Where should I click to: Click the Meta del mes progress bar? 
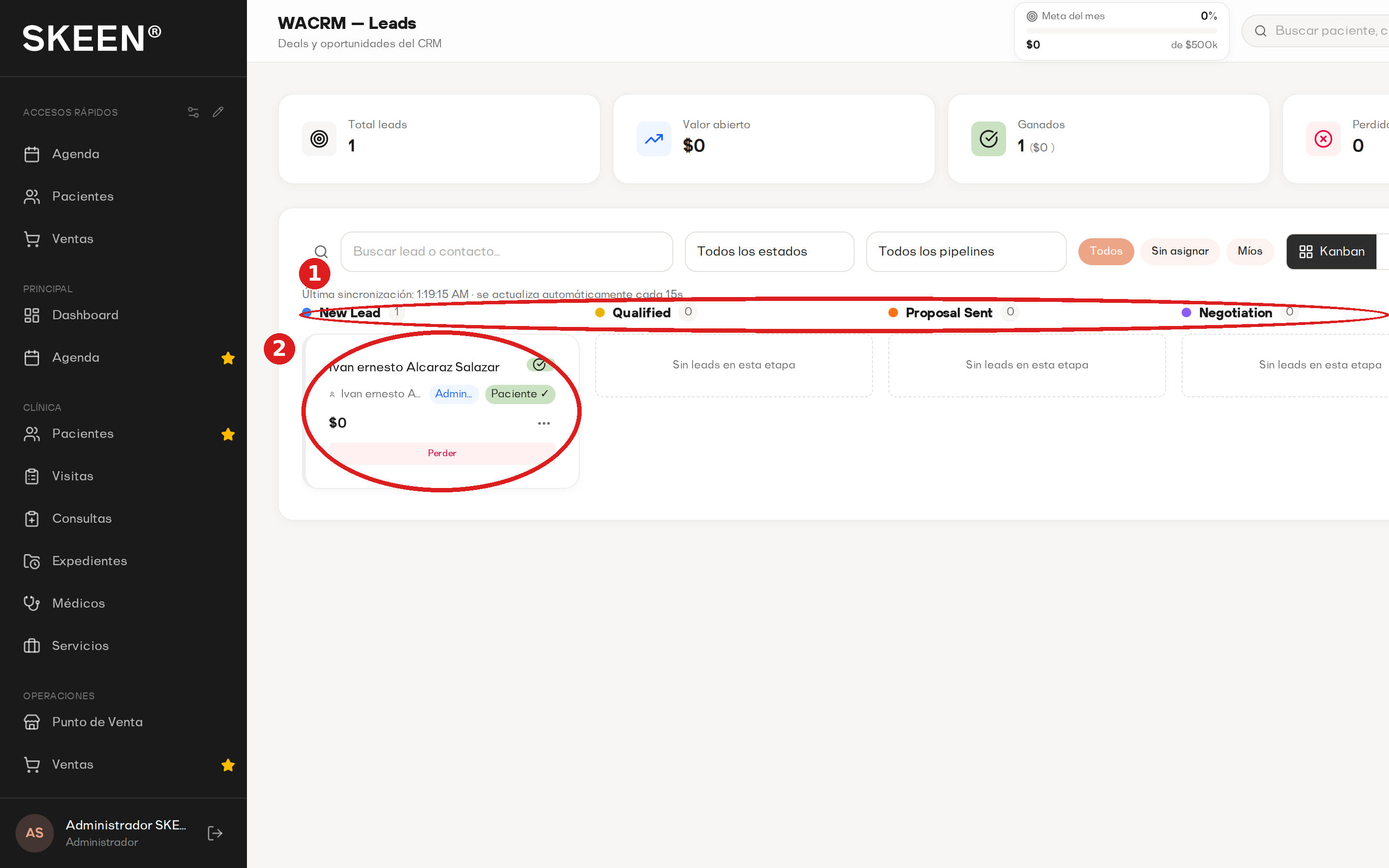click(1121, 30)
